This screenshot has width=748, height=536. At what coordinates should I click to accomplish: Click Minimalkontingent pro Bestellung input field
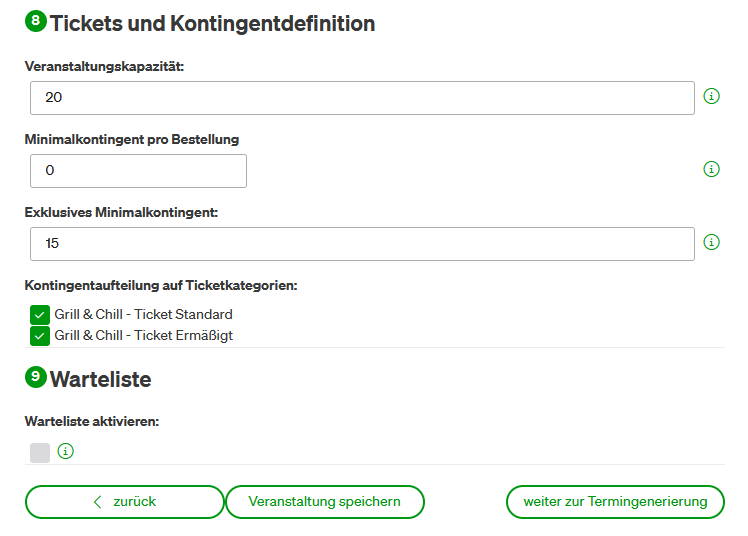138,171
